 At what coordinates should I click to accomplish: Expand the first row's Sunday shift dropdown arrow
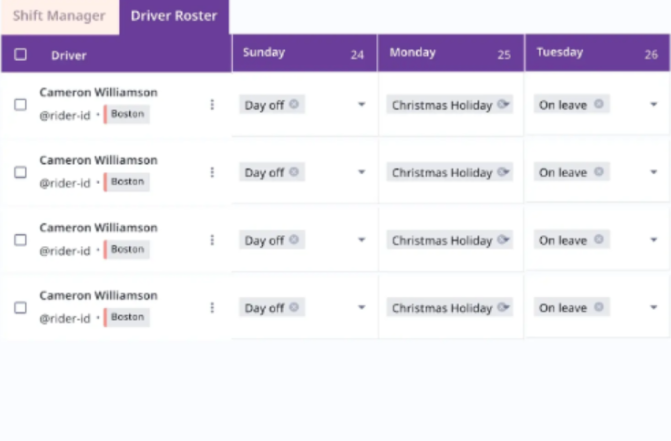(361, 104)
